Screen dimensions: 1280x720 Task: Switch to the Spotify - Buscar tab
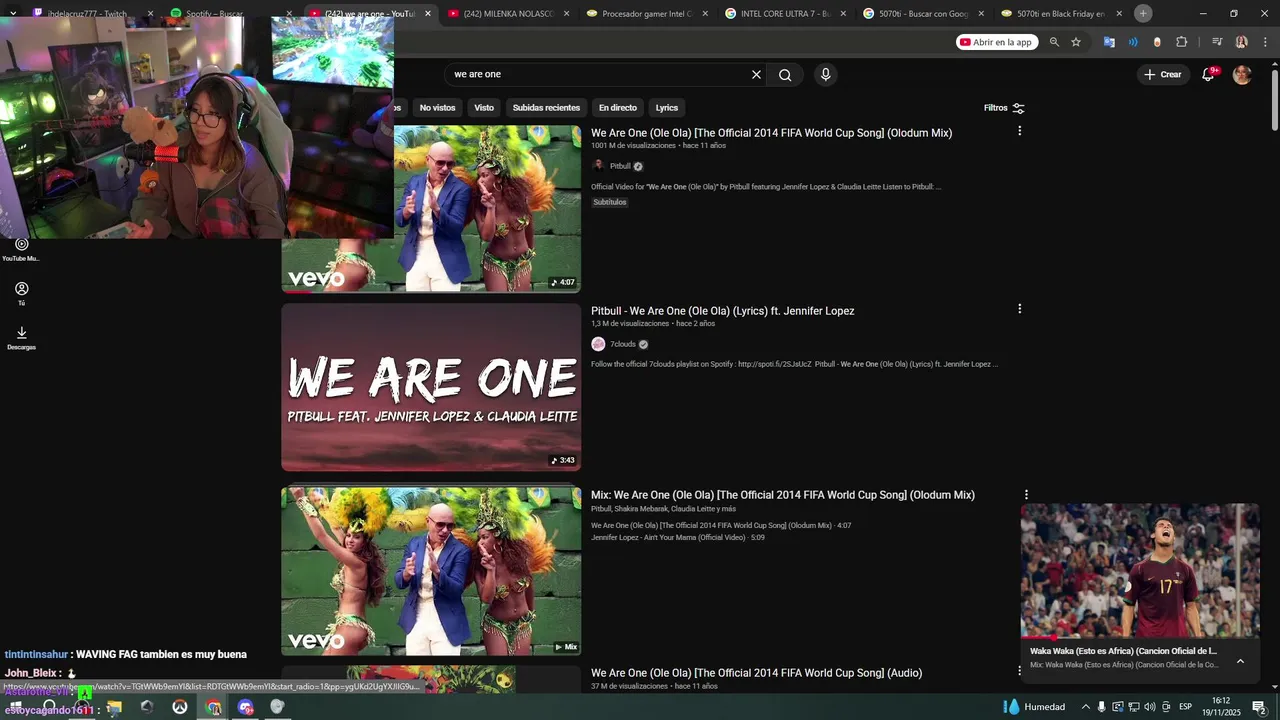[230, 14]
